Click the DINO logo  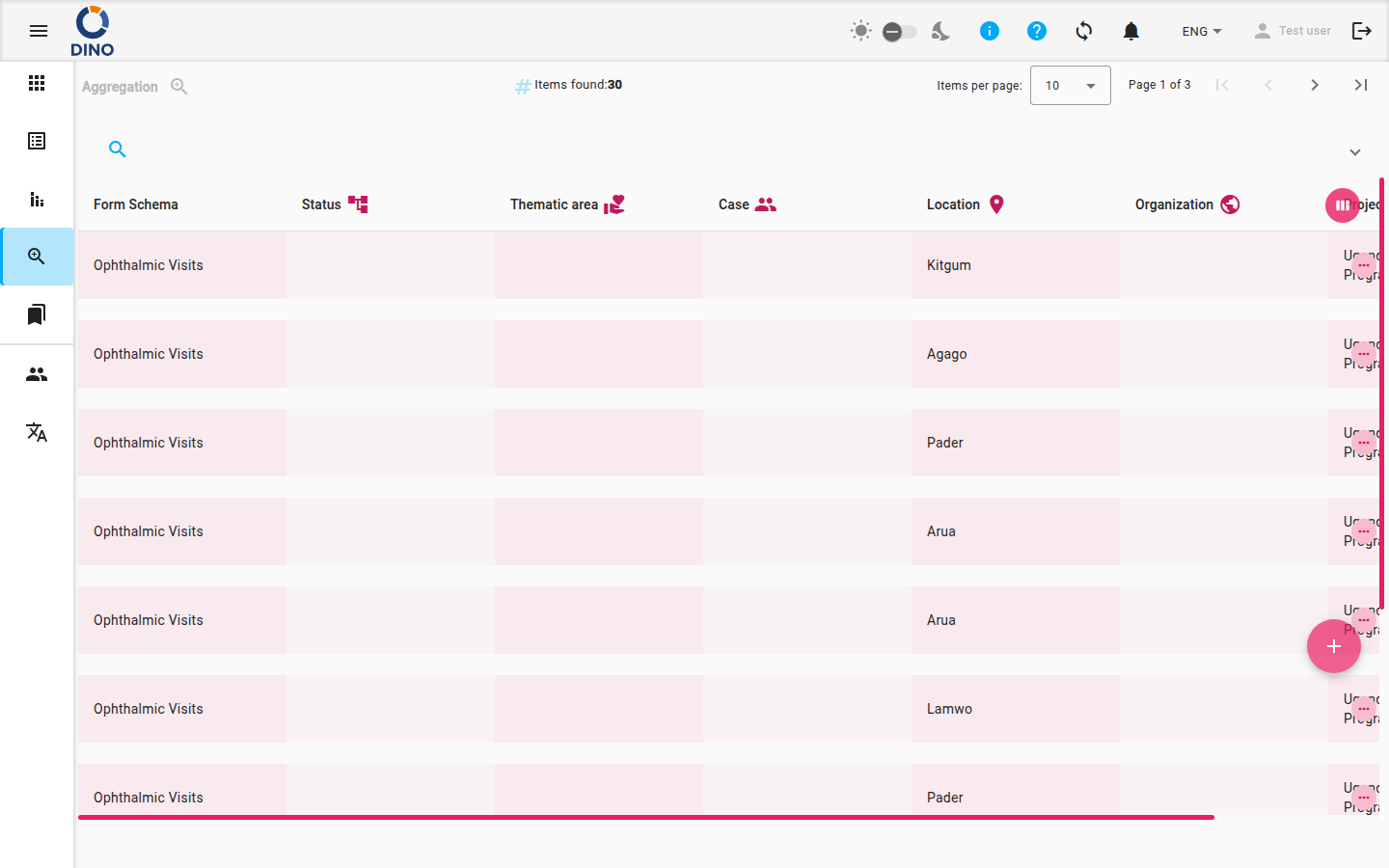point(93,31)
